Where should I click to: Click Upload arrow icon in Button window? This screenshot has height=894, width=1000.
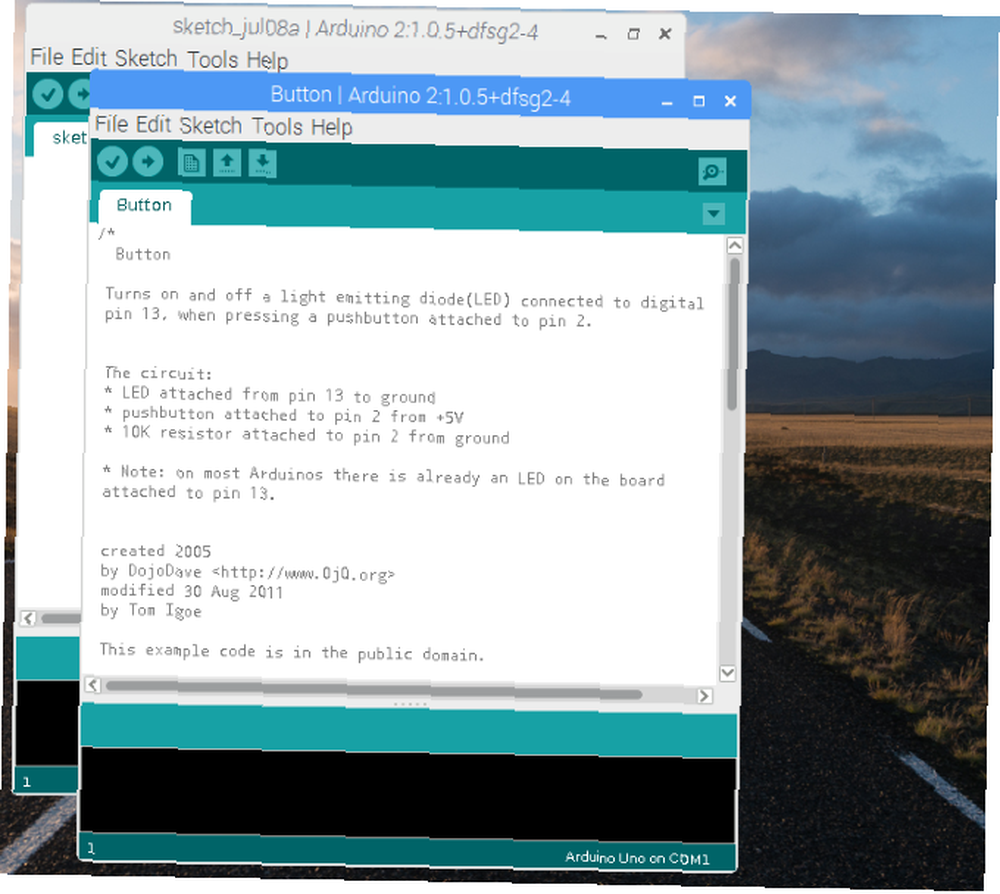[x=147, y=162]
